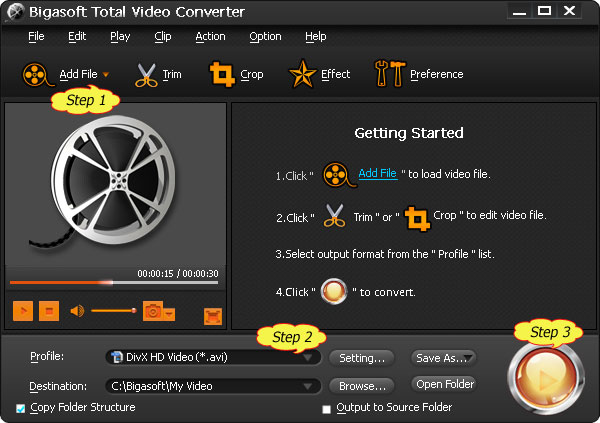The height and width of the screenshot is (423, 600).
Task: Open the snapshot folder dropdown arrow
Action: [169, 314]
